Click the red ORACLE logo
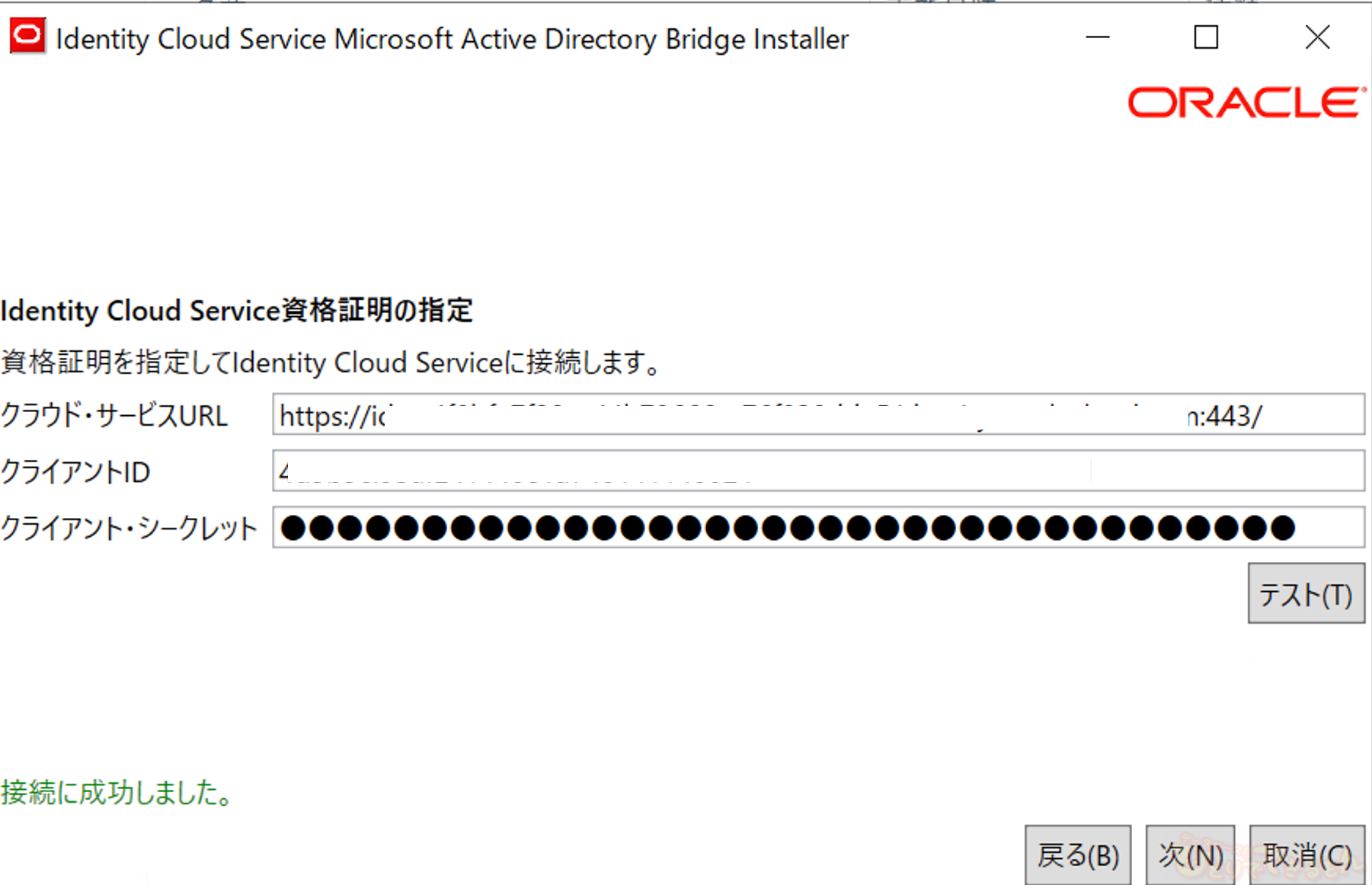Viewport: 1372px width, 885px height. click(x=1246, y=103)
